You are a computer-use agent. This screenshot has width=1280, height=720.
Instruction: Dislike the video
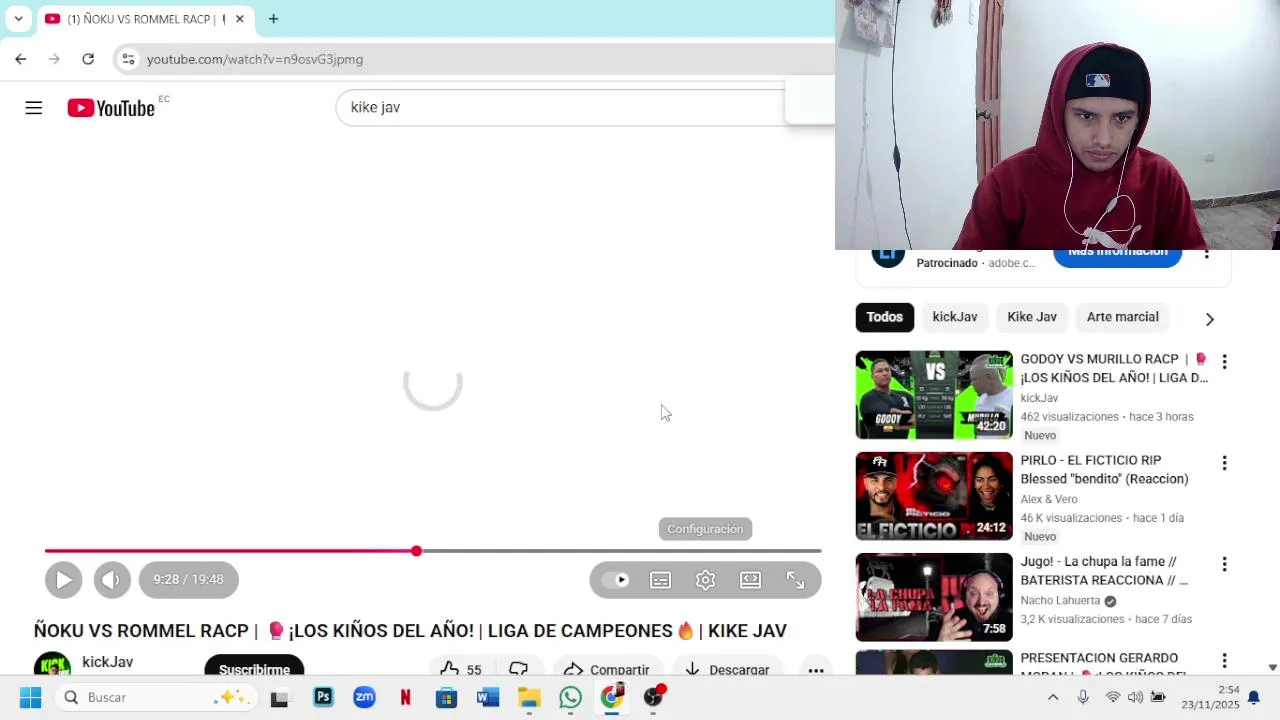518,669
